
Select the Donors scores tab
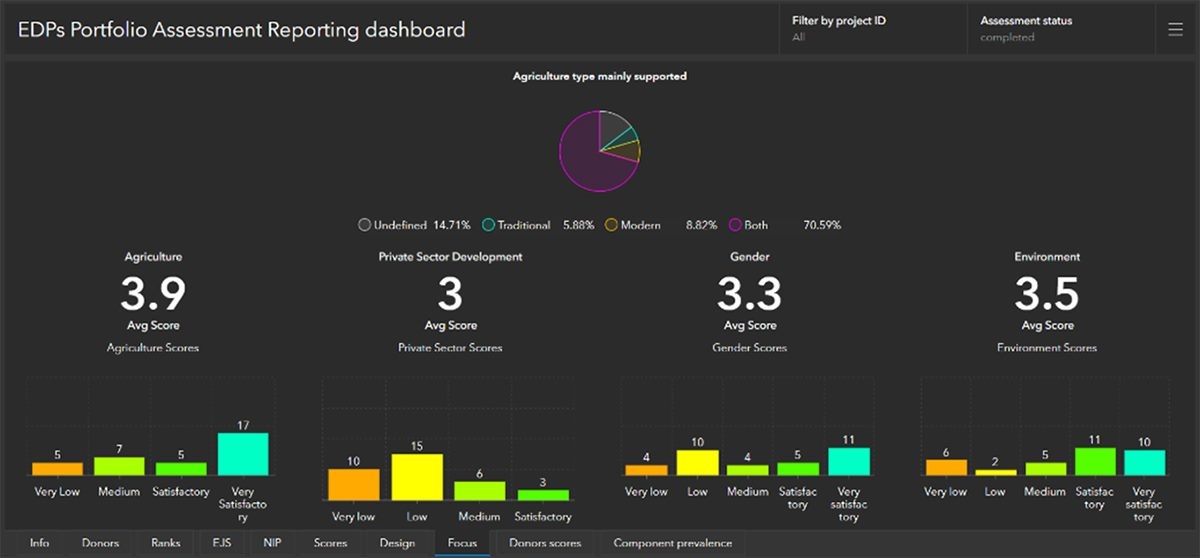pyautogui.click(x=545, y=543)
